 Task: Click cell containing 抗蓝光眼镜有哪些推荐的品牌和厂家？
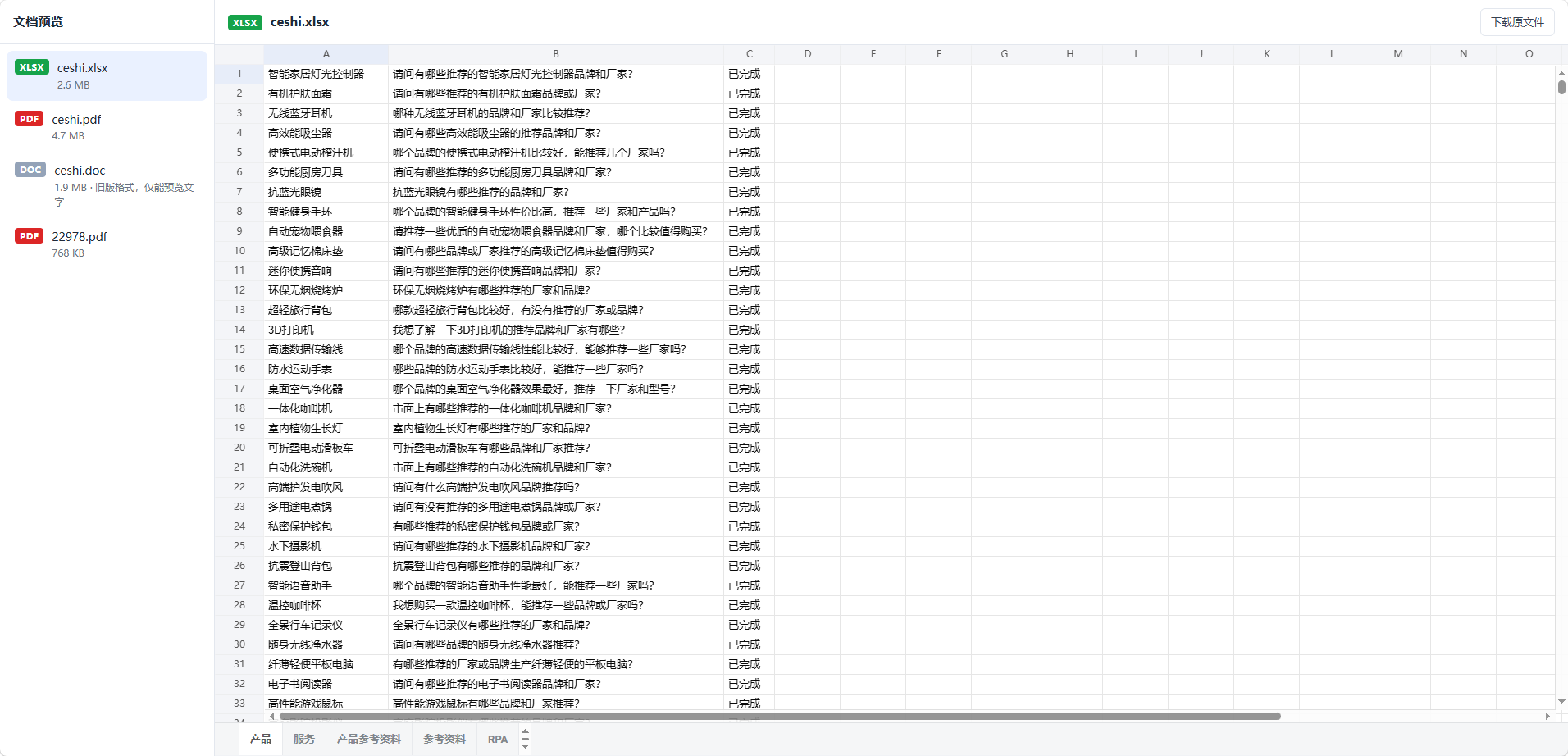click(556, 192)
